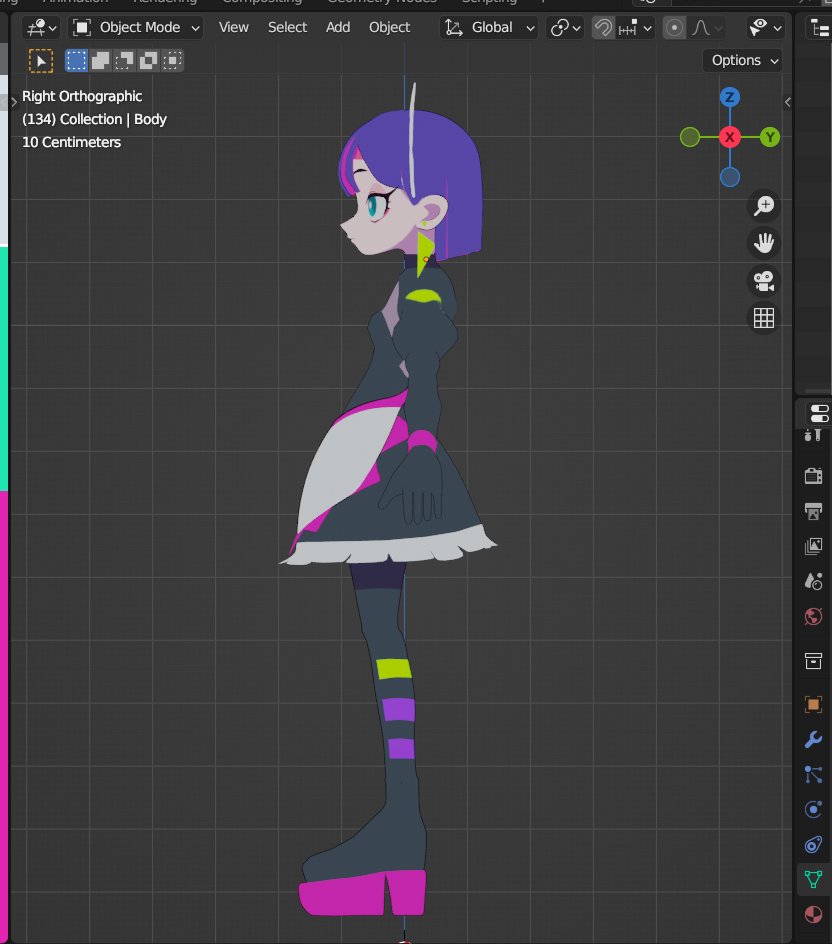Open the Modifiers wrench tab
This screenshot has width=832, height=944.
coord(813,739)
